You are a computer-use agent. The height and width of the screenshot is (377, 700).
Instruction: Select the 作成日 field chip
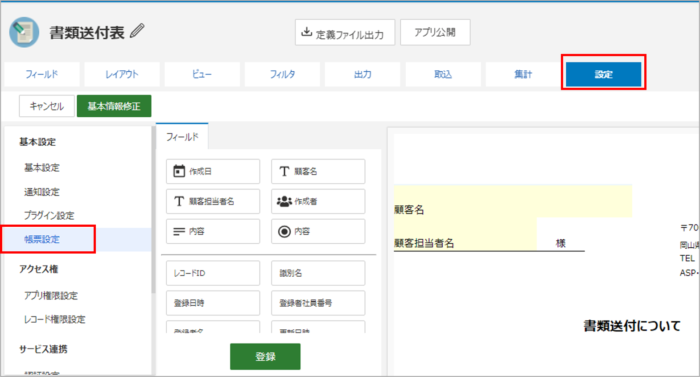(x=213, y=171)
